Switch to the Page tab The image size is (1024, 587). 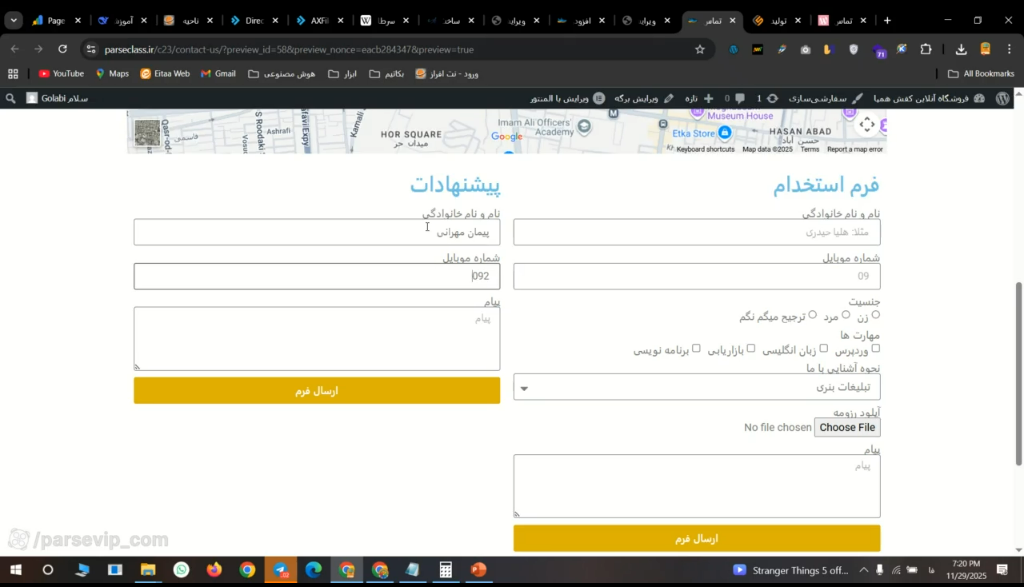[57, 20]
